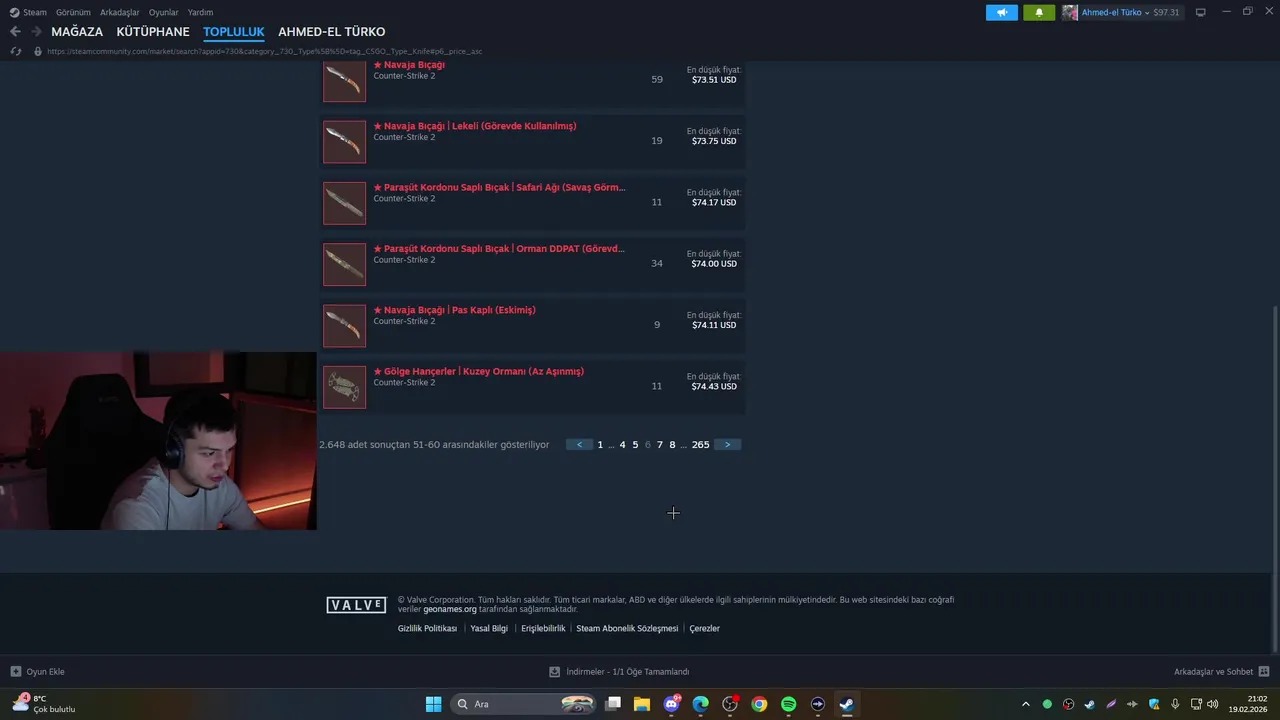This screenshot has width=1280, height=720.
Task: Switch to the MAĞAZA tab
Action: point(77,32)
